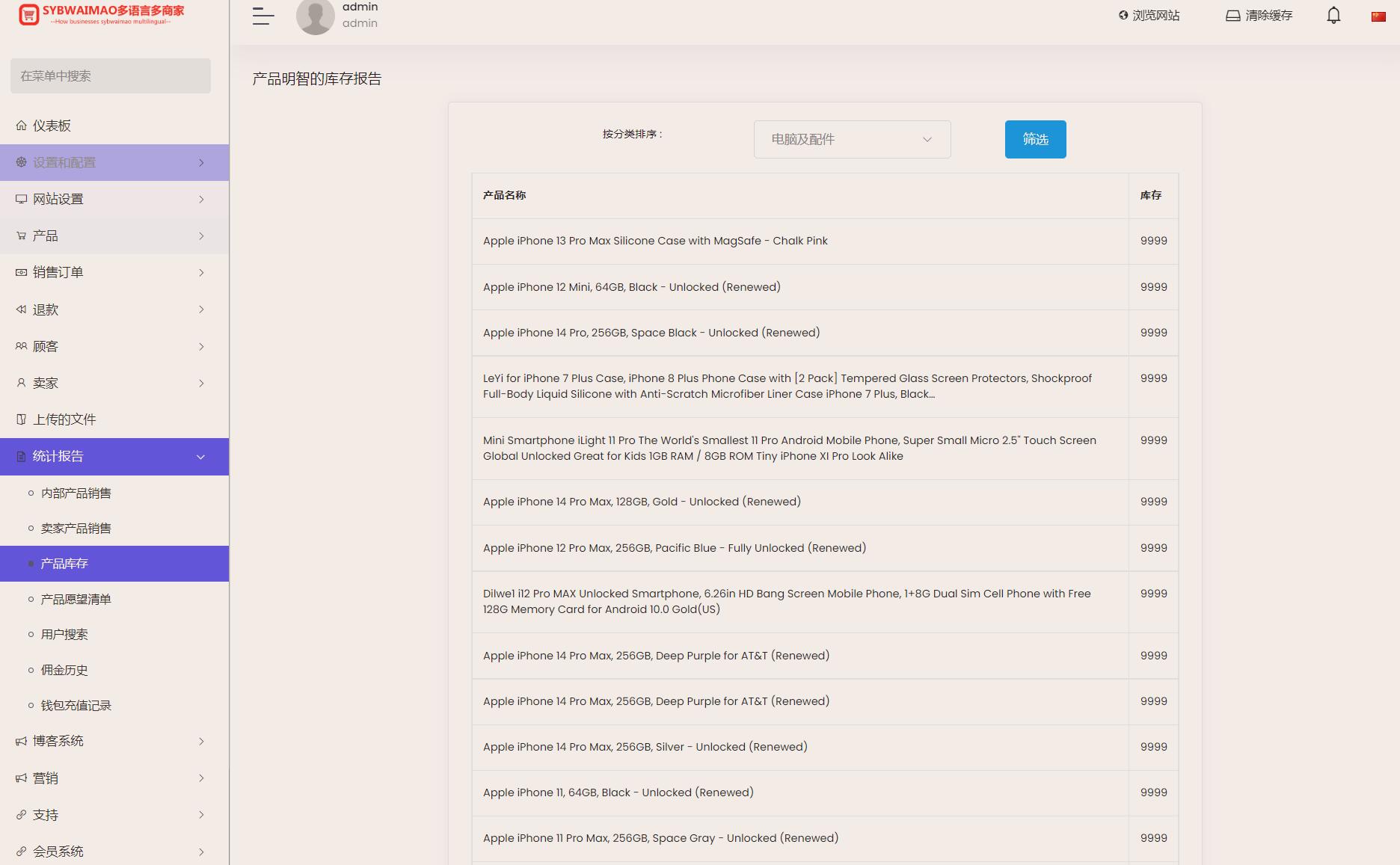Click the 网站设置 monitor icon
The image size is (1400, 865).
click(x=21, y=199)
